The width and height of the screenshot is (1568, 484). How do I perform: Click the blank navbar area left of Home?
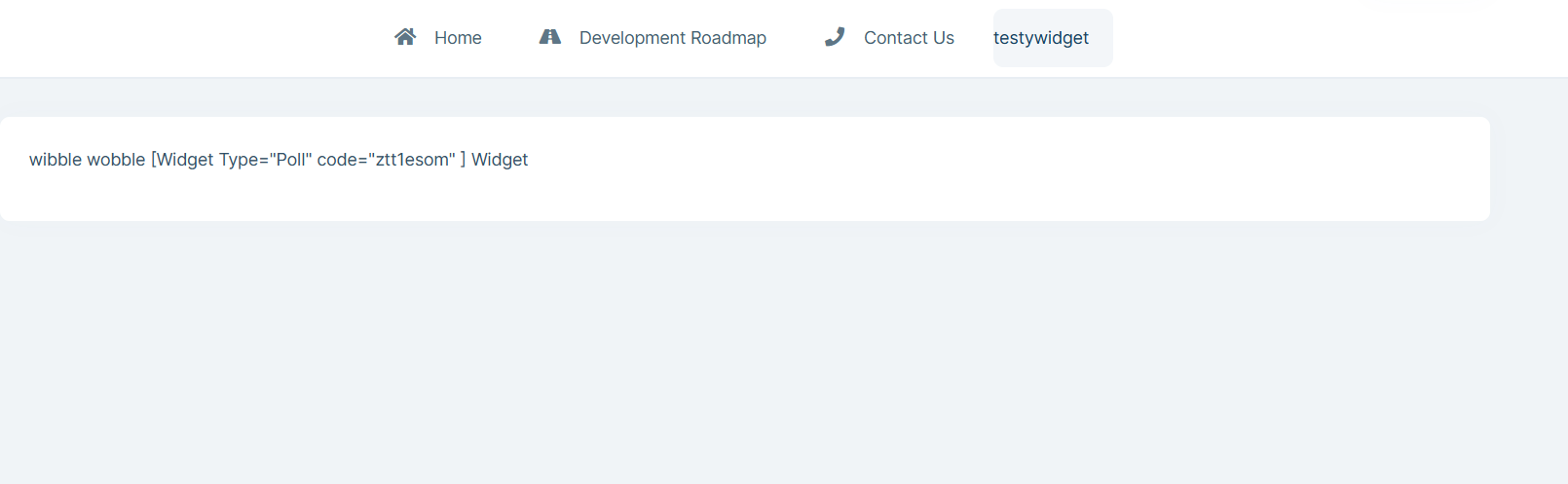tap(195, 38)
